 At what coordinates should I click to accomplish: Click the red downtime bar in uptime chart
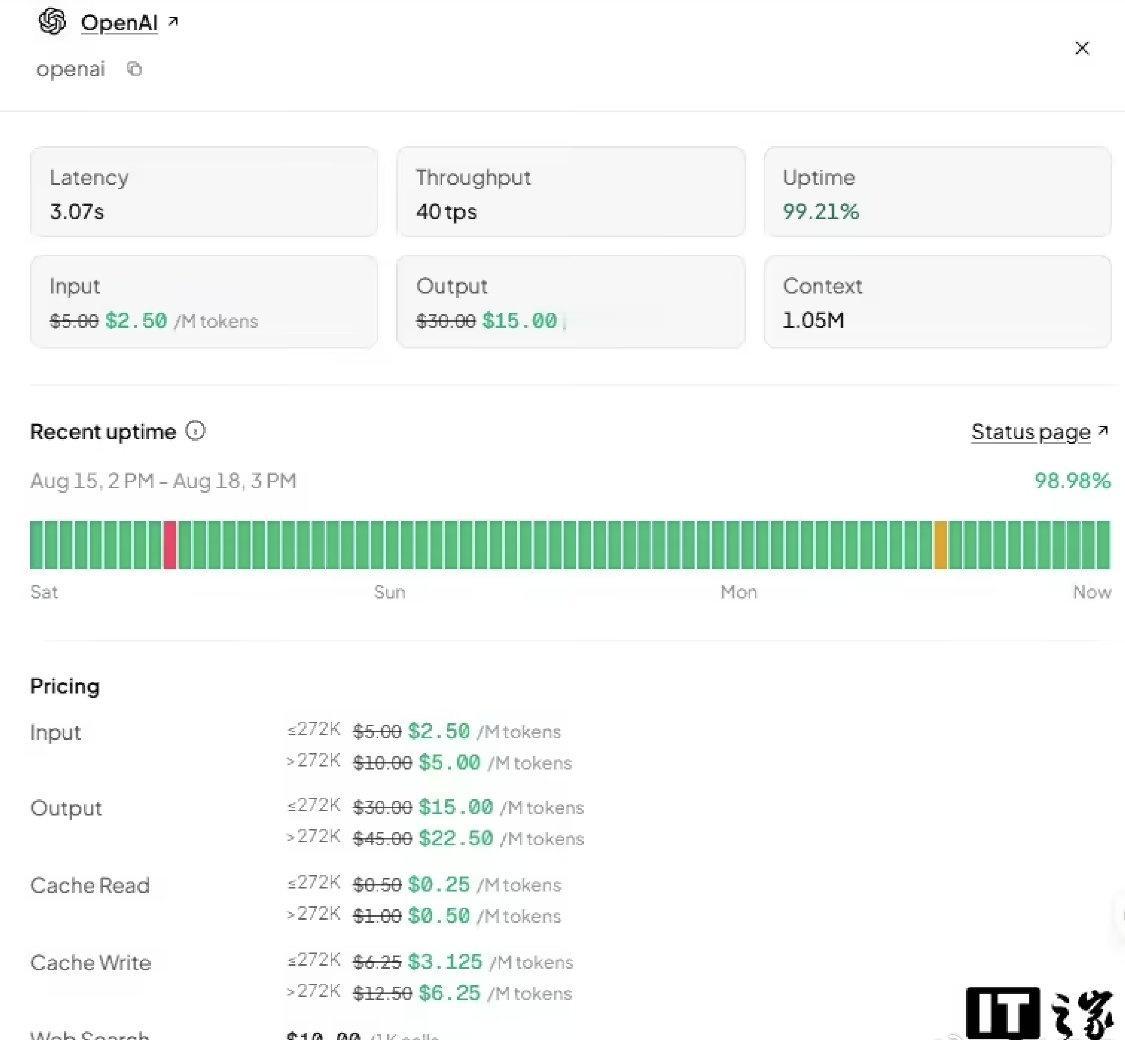[170, 545]
